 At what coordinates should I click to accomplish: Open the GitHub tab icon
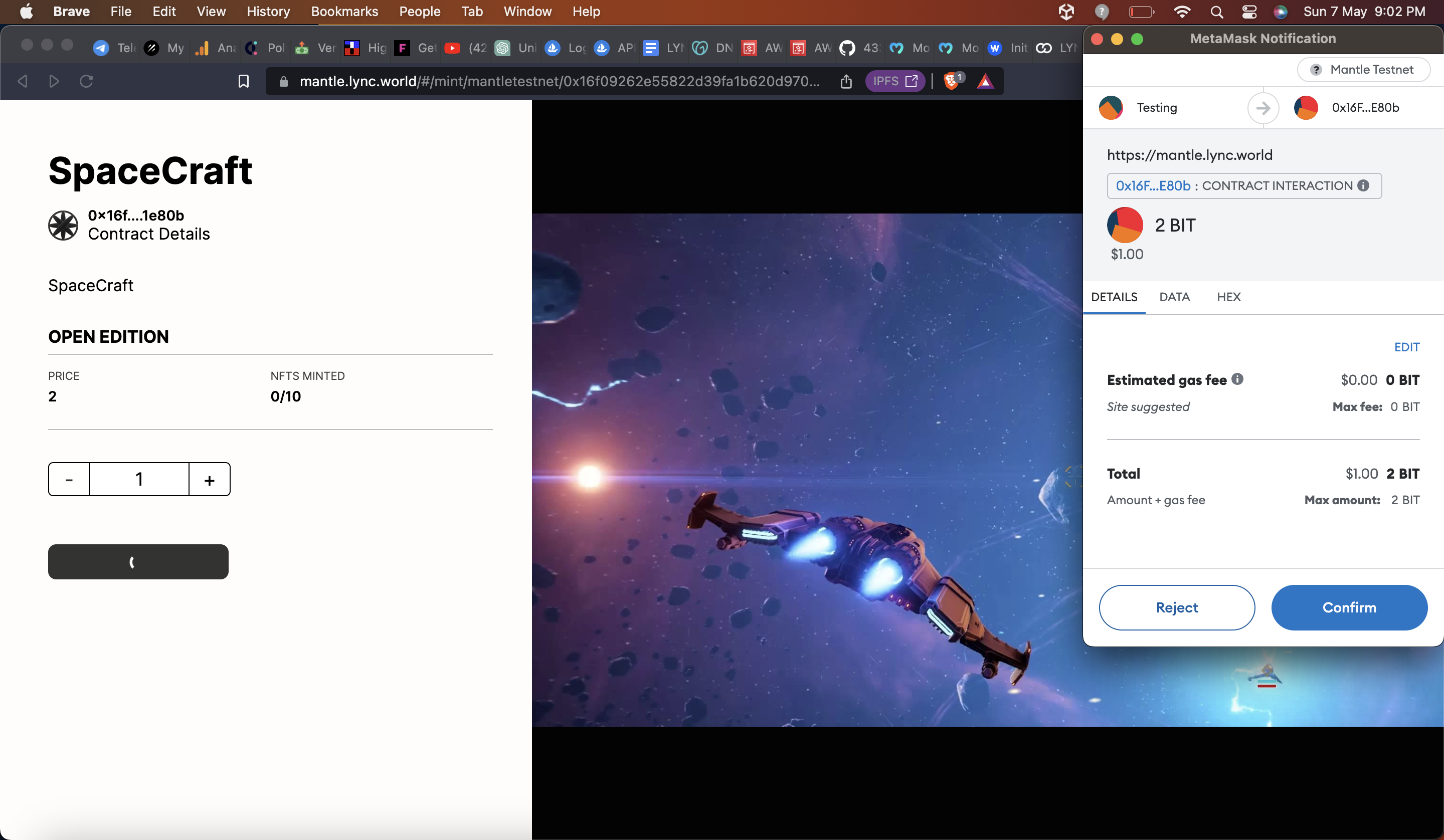[847, 48]
